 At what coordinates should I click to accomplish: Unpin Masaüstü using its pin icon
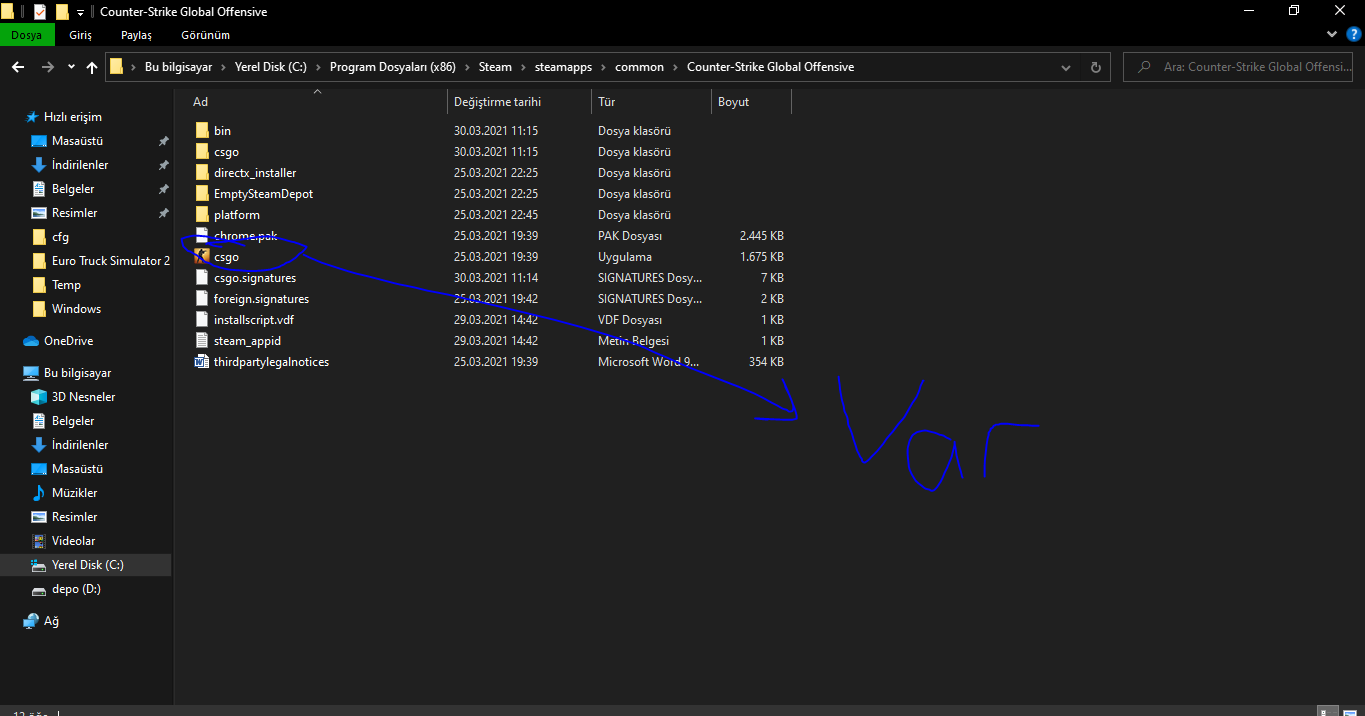tap(163, 141)
